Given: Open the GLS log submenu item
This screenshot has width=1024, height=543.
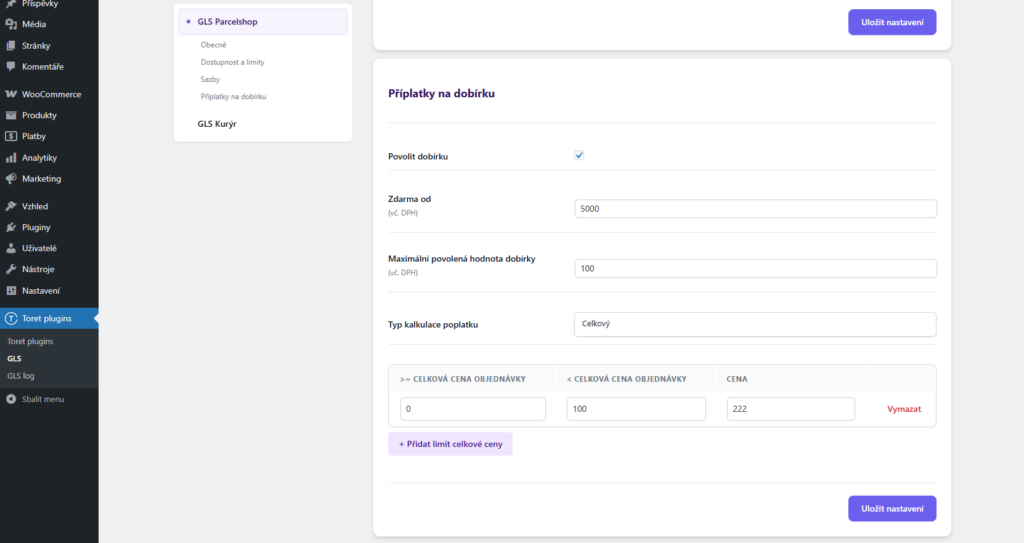Looking at the screenshot, I should (21, 376).
